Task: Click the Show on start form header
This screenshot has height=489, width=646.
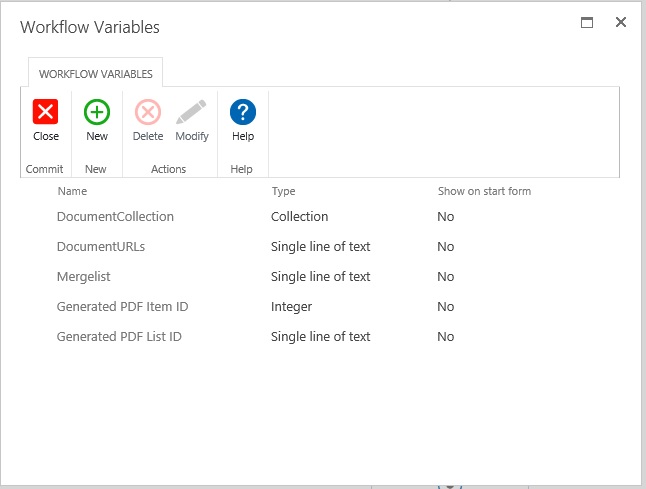Action: click(x=484, y=191)
